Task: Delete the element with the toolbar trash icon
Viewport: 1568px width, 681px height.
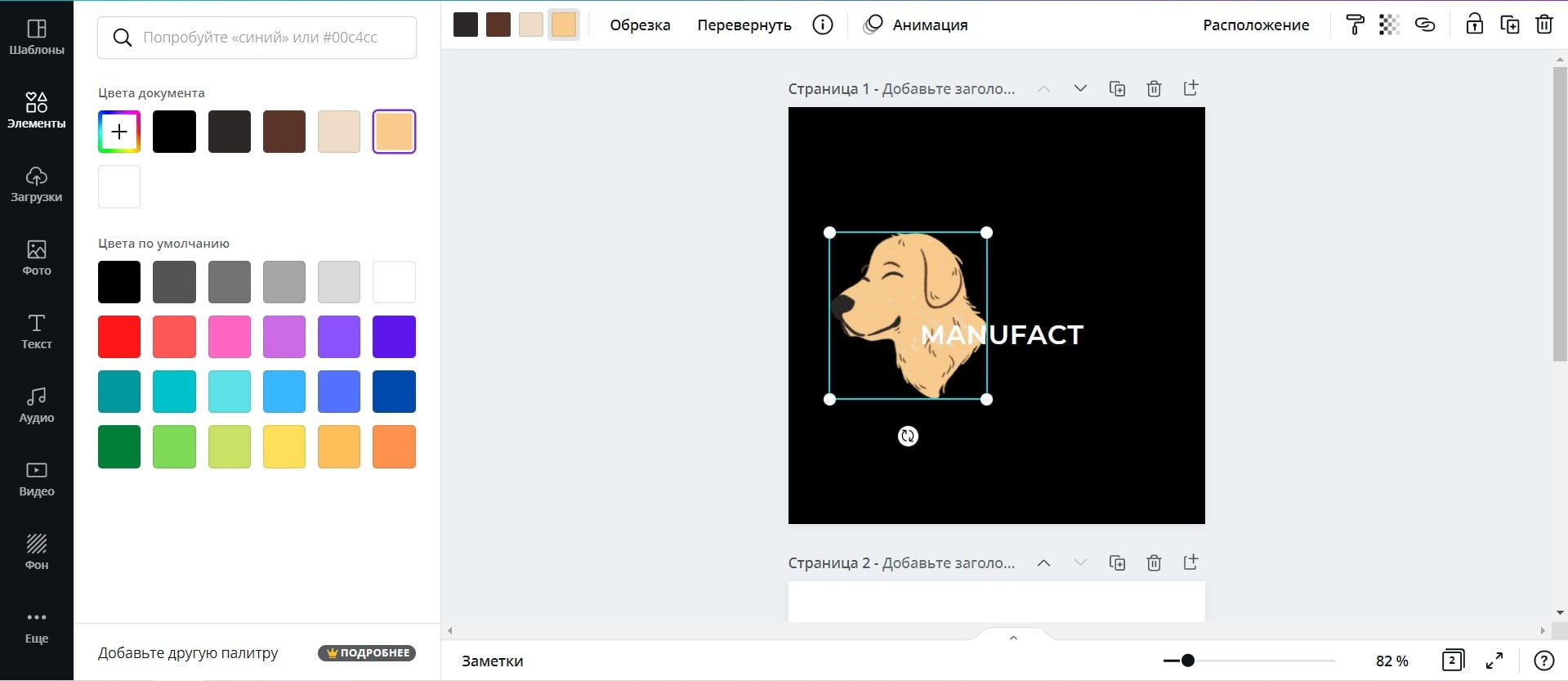Action: click(1544, 25)
